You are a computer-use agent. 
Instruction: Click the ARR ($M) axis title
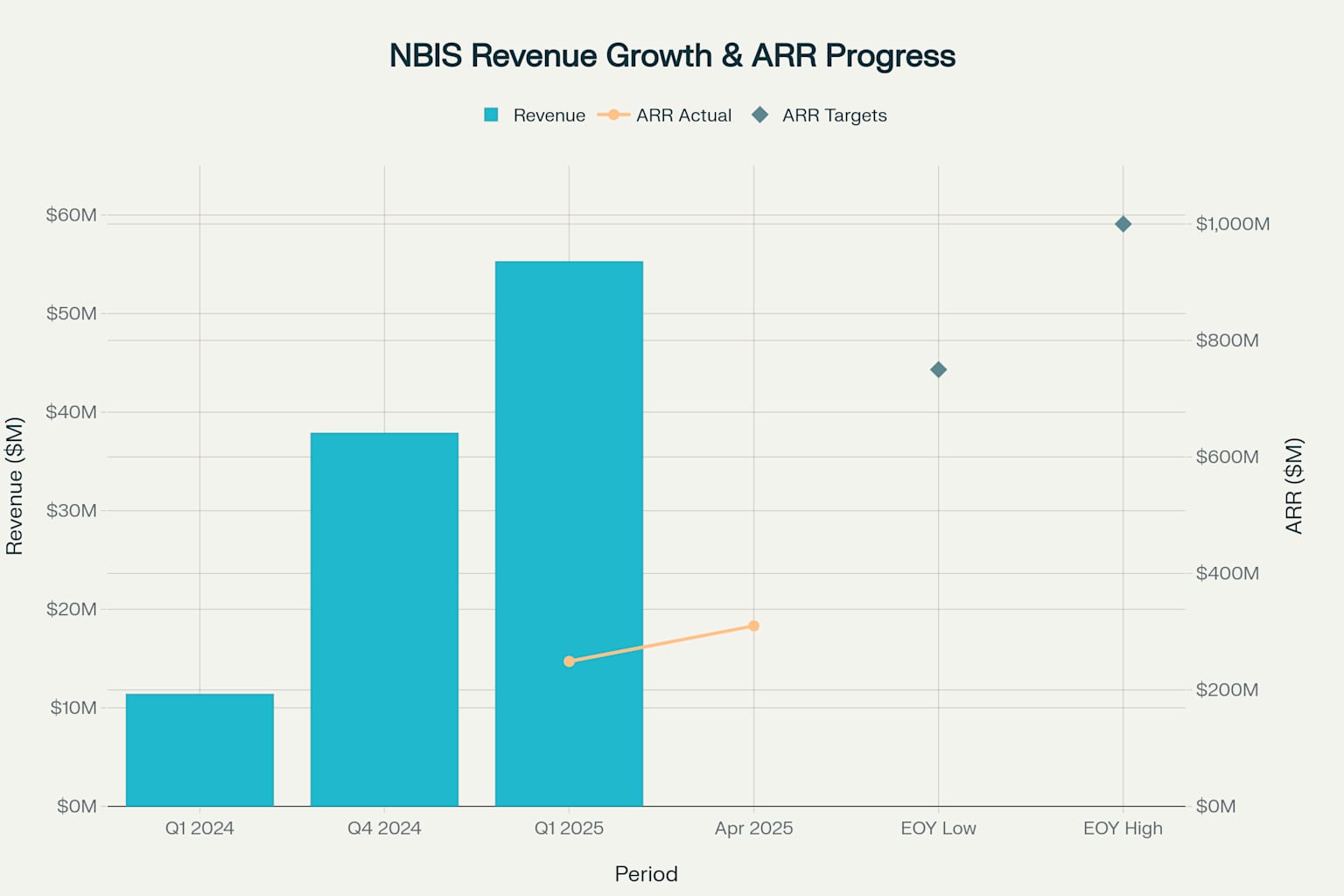pyautogui.click(x=1294, y=486)
